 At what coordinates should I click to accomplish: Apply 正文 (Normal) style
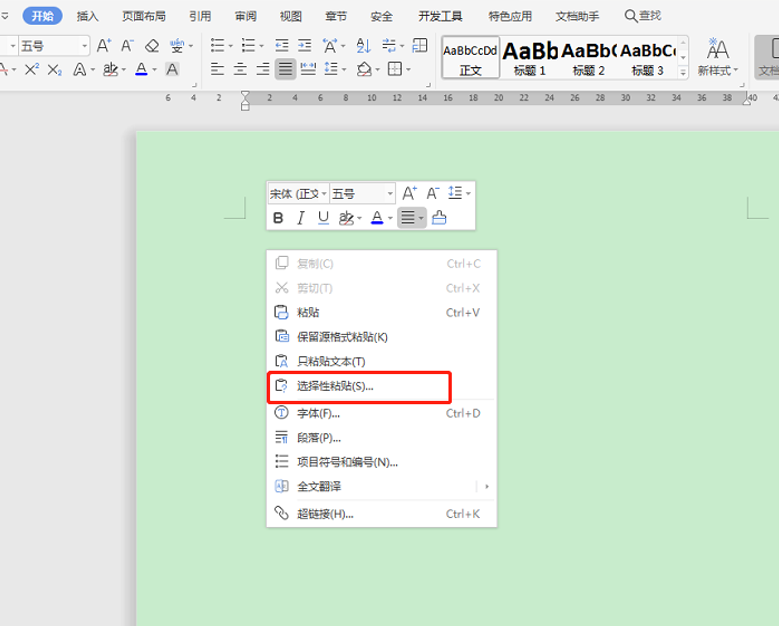click(470, 58)
